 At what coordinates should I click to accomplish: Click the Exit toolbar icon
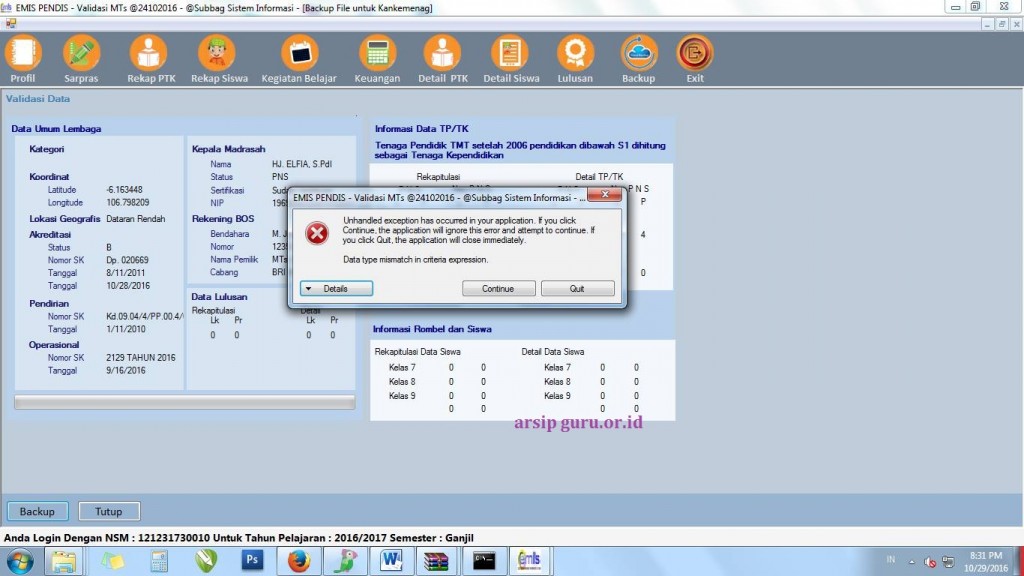click(694, 59)
